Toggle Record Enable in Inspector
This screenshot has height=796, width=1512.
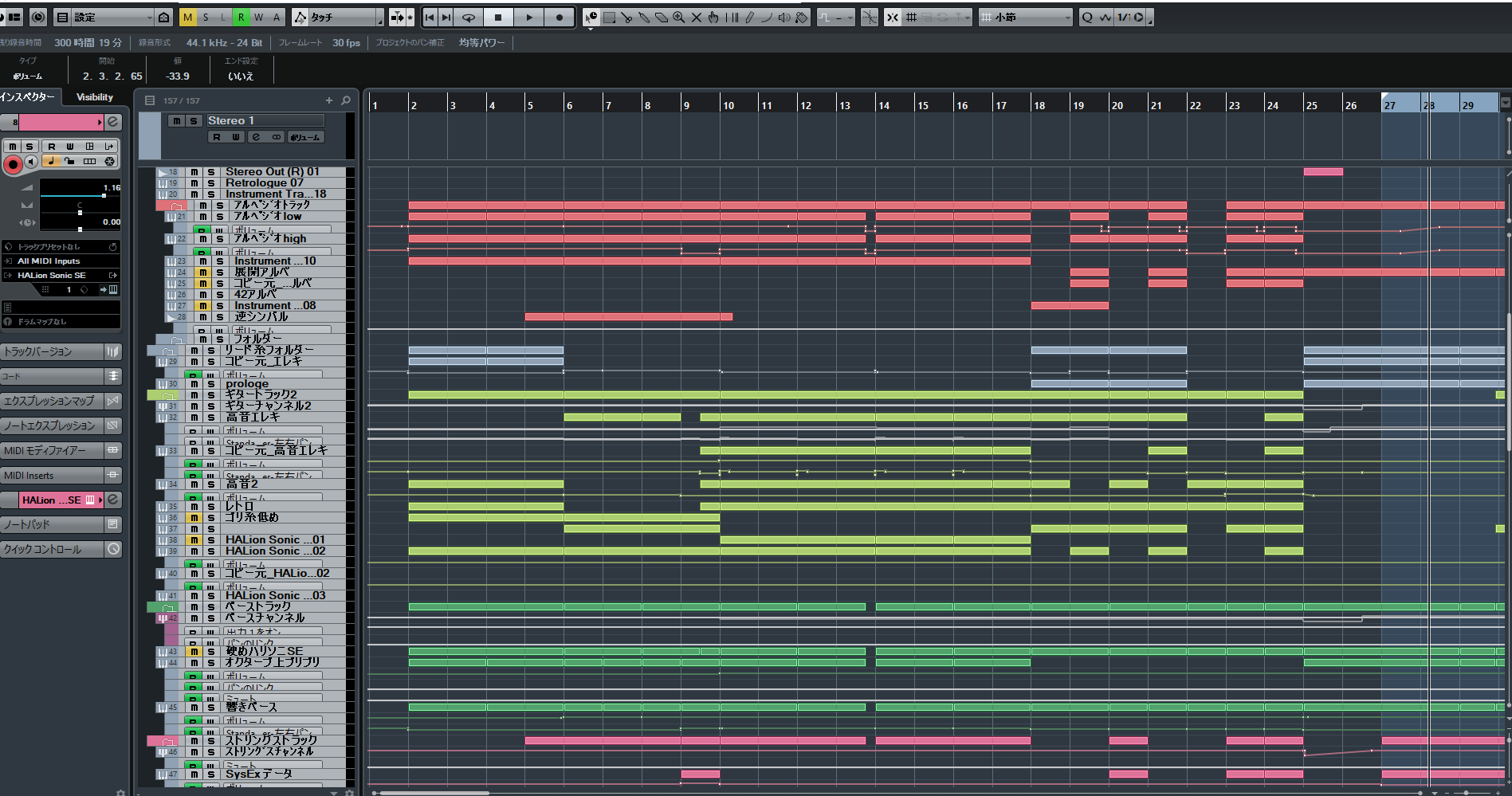[x=13, y=164]
